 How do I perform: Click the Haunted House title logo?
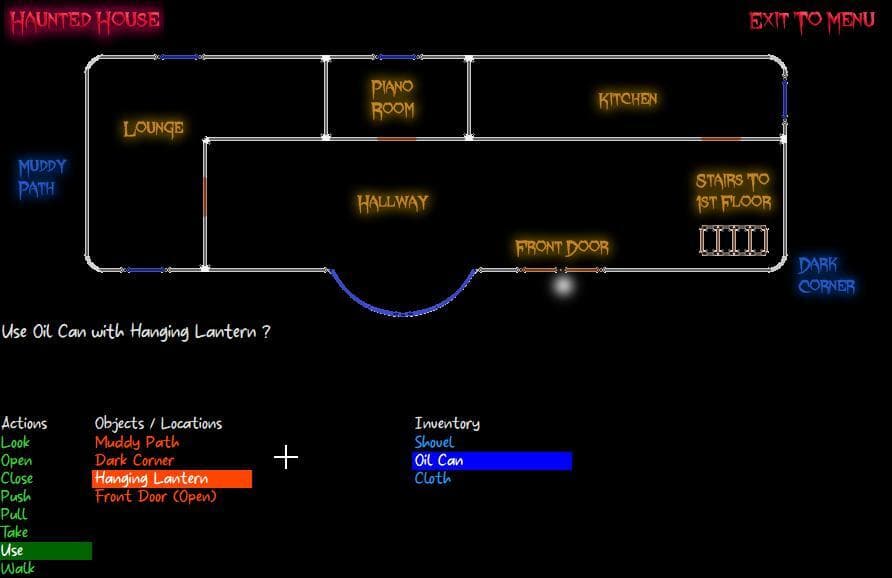pos(85,21)
